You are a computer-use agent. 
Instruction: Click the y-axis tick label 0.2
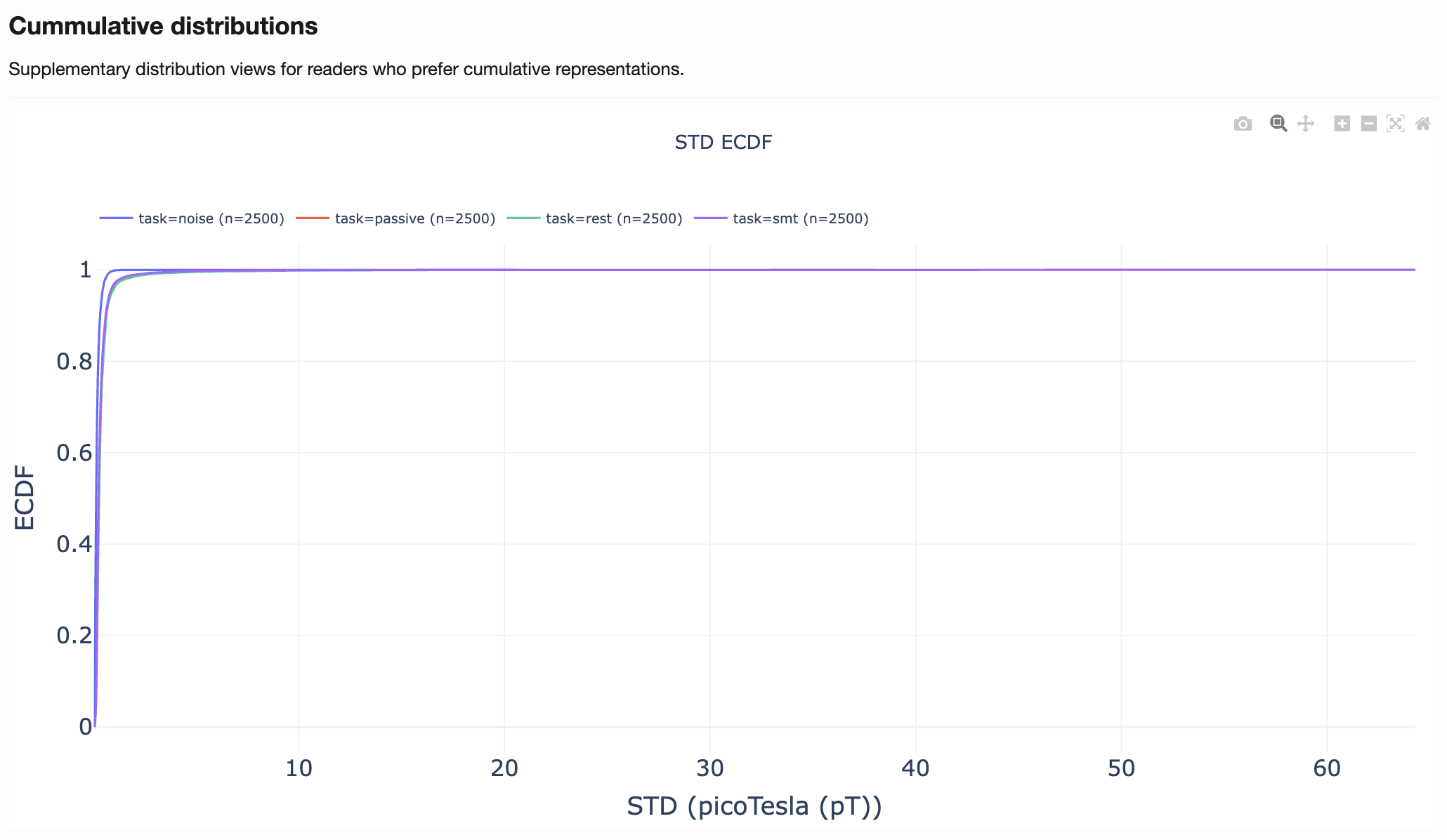(74, 635)
